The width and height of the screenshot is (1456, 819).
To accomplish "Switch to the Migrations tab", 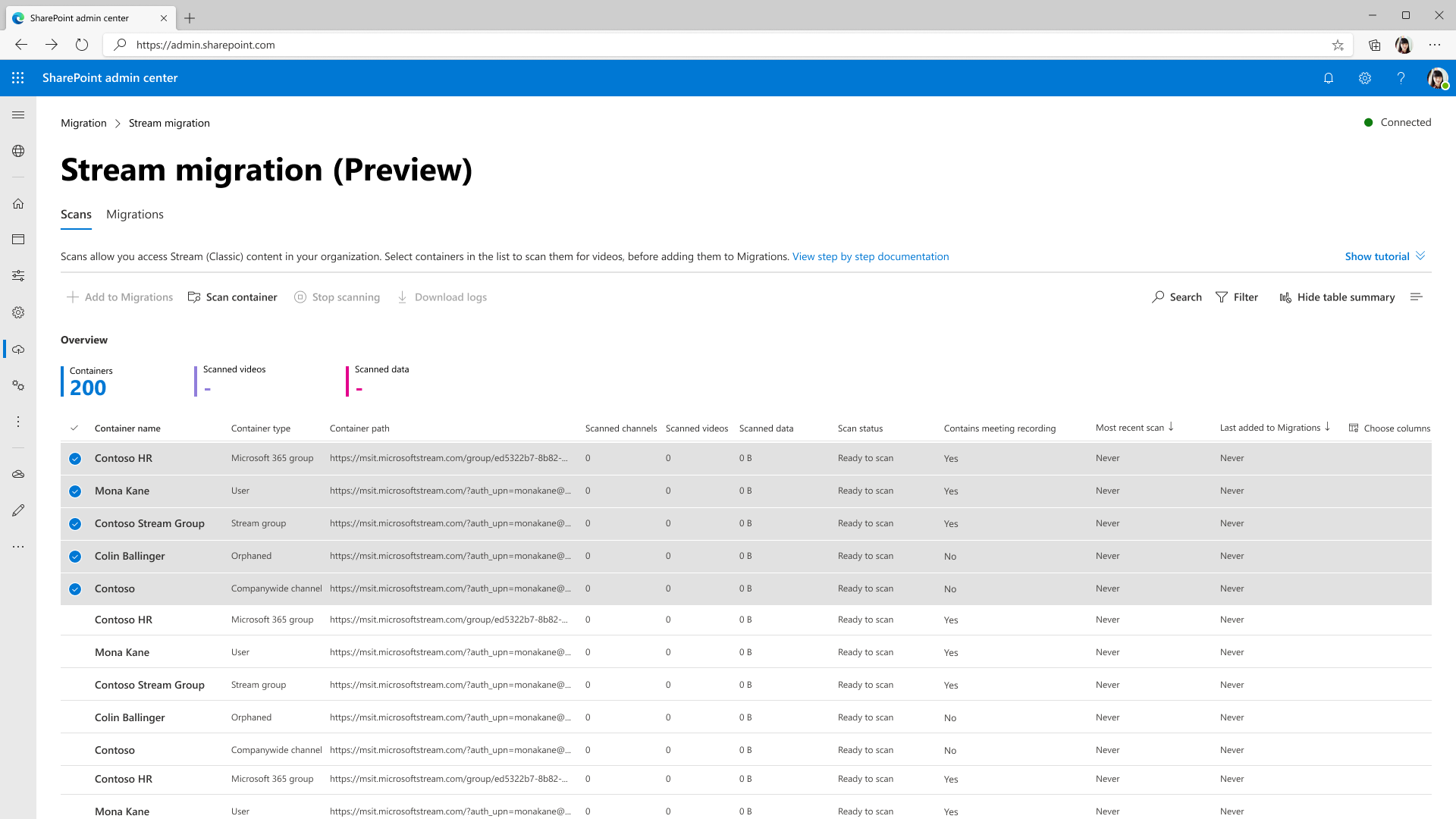I will tap(134, 214).
